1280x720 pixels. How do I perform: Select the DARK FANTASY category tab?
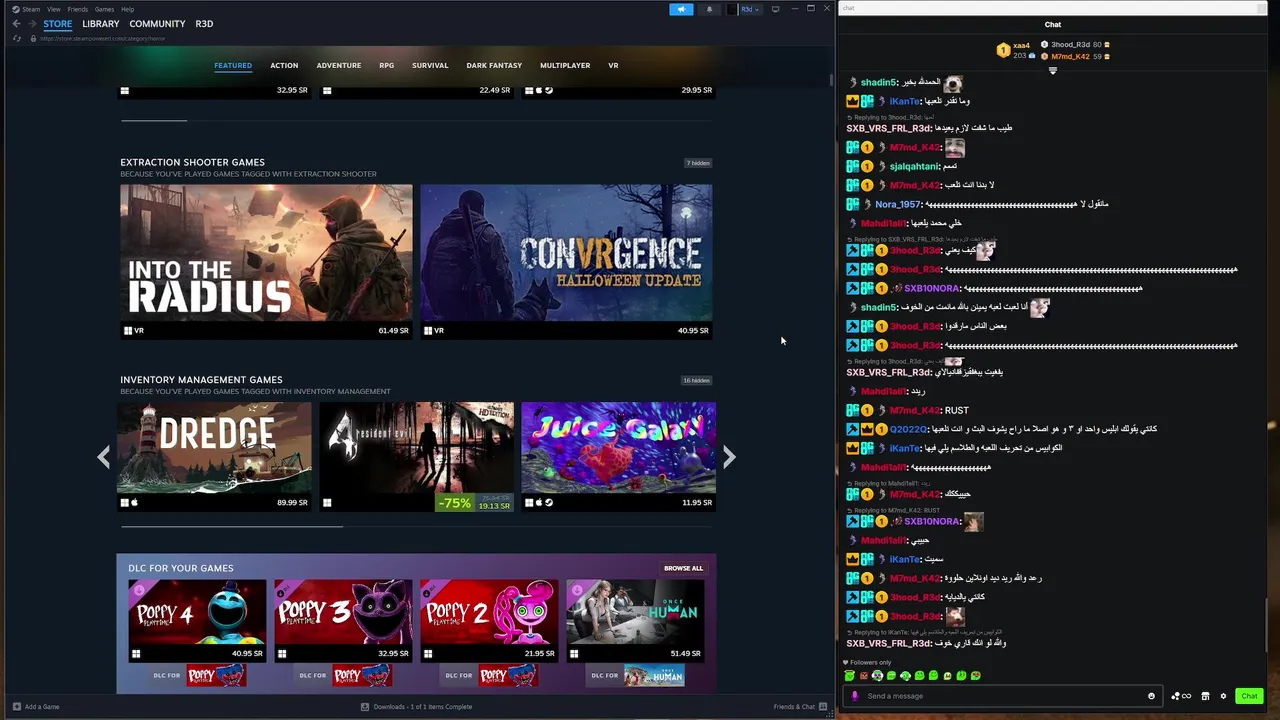(494, 66)
